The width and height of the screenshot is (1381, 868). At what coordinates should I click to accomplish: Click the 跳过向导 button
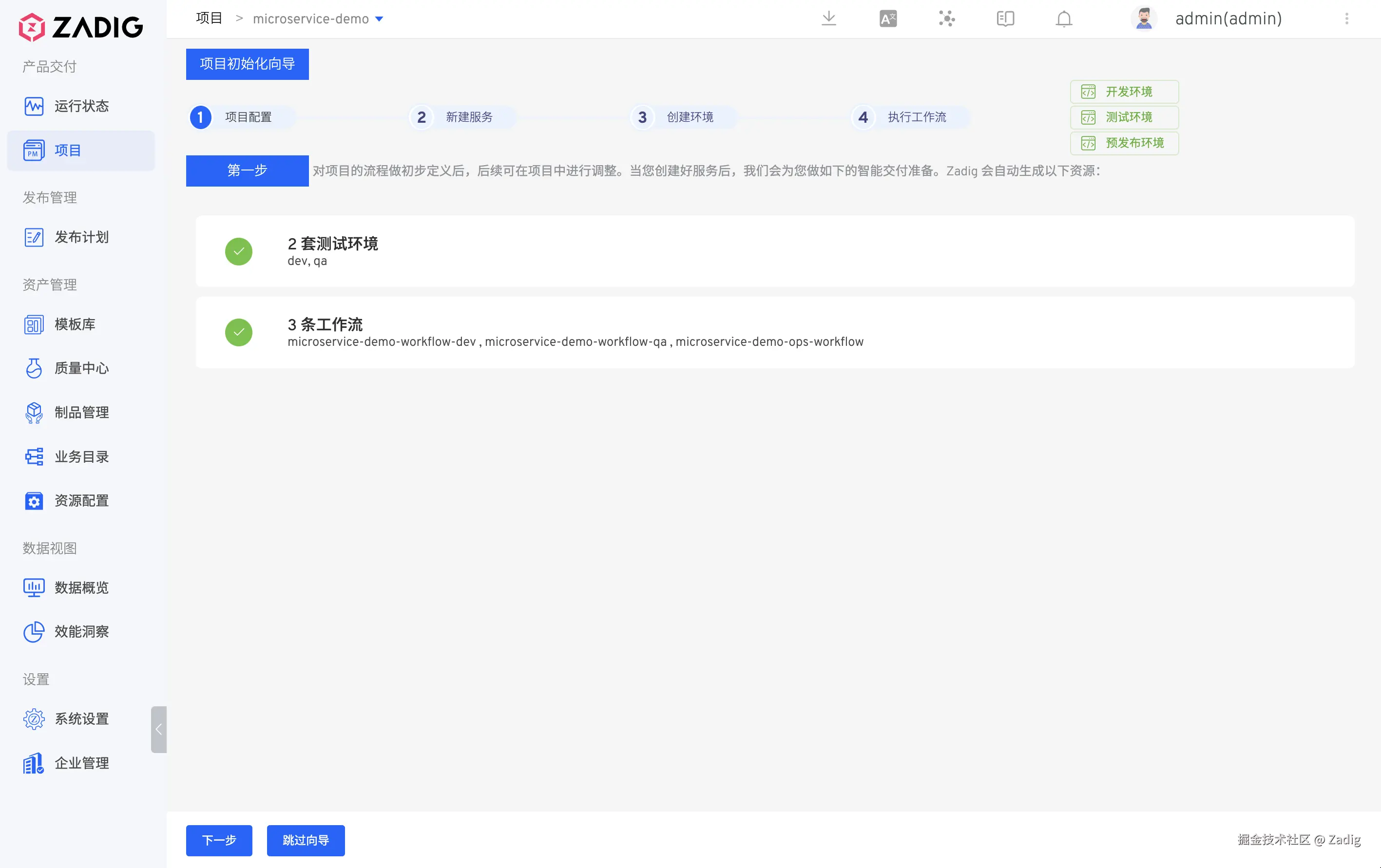point(306,840)
